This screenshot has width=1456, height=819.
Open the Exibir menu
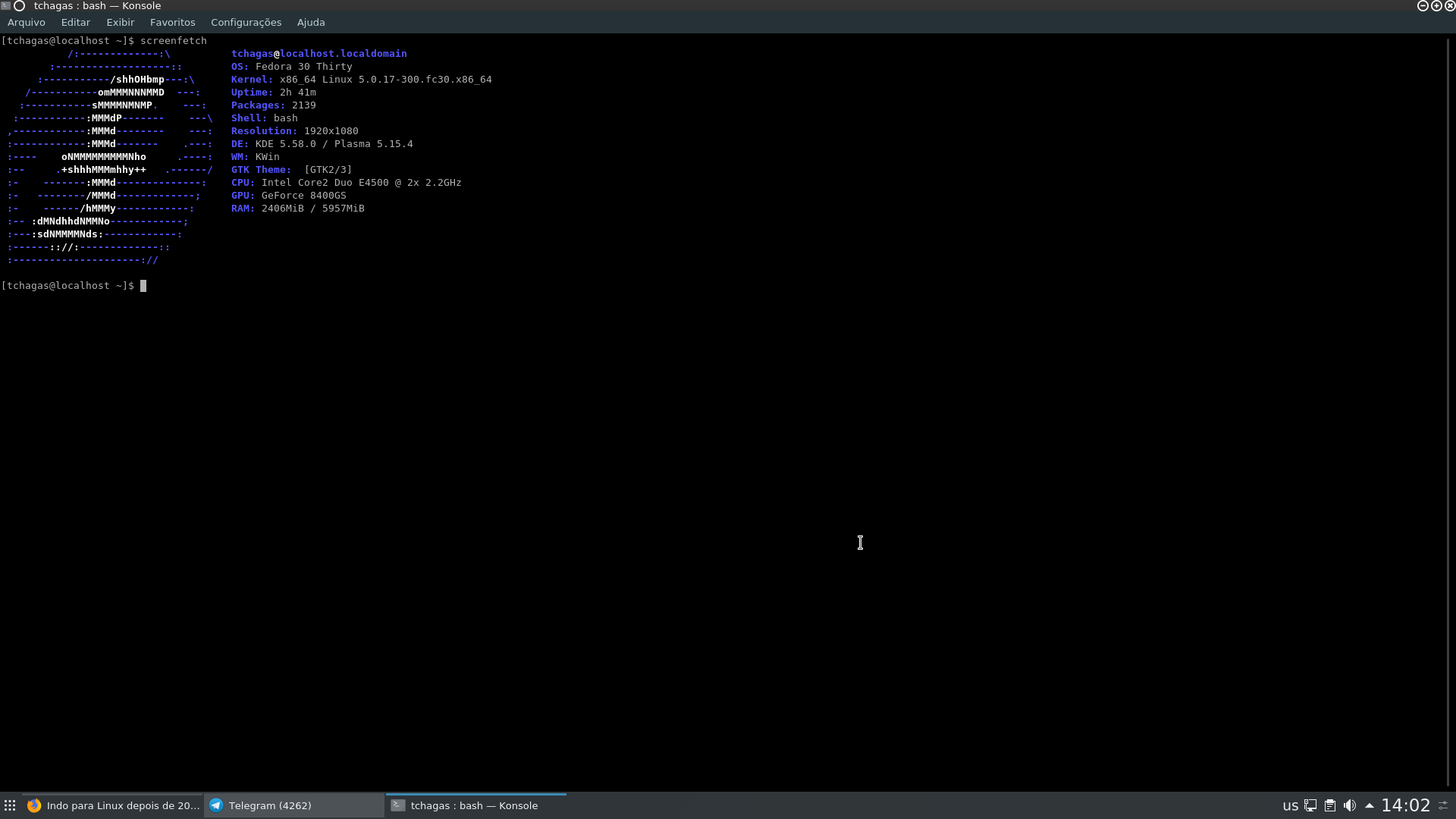[120, 22]
